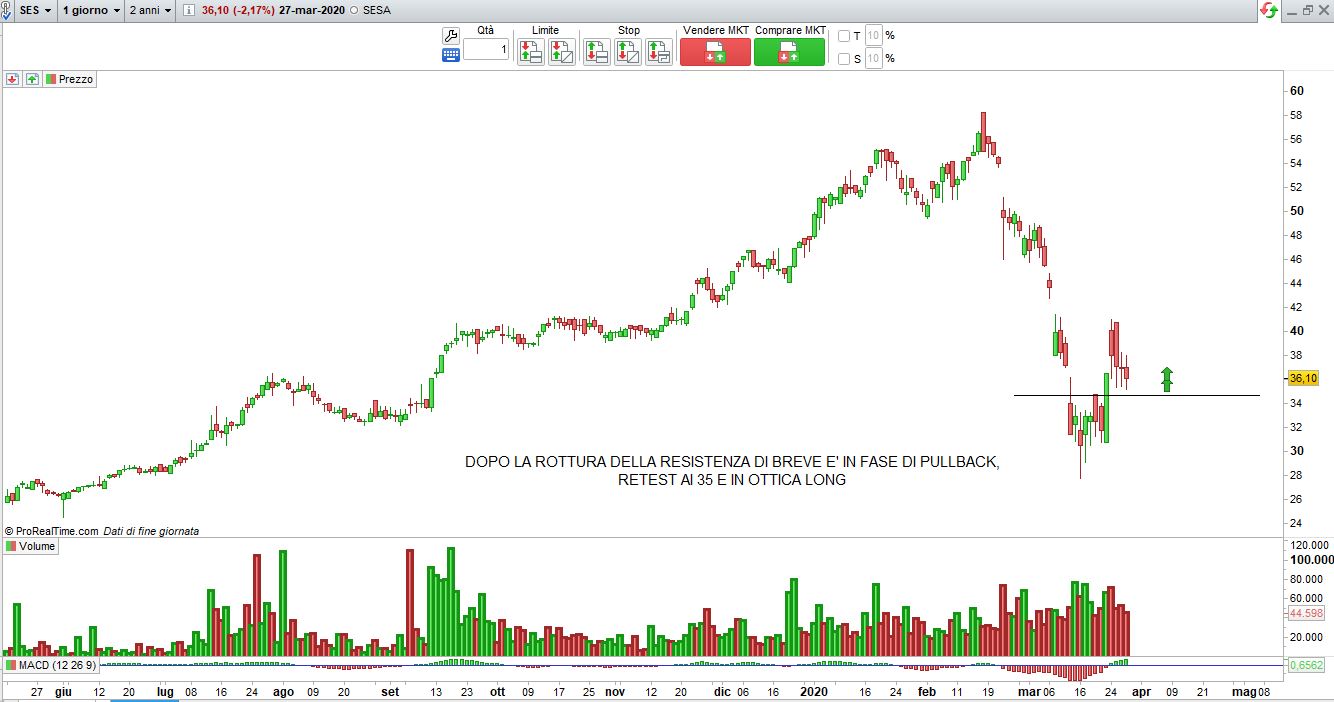The width and height of the screenshot is (1334, 702).
Task: Click the first Limite order icon
Action: 531,52
